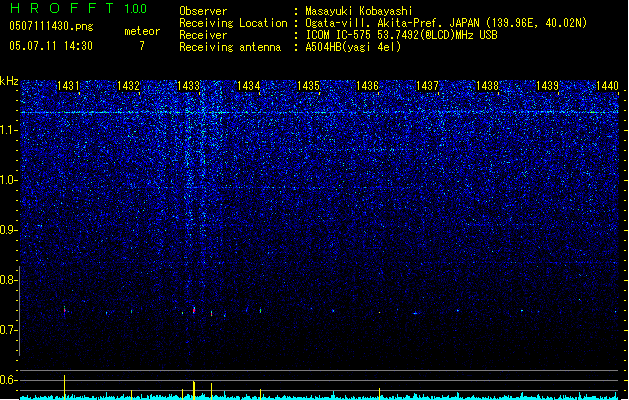Click the date stamp 05.07.11 14:30
This screenshot has width=629, height=400.
51,46
